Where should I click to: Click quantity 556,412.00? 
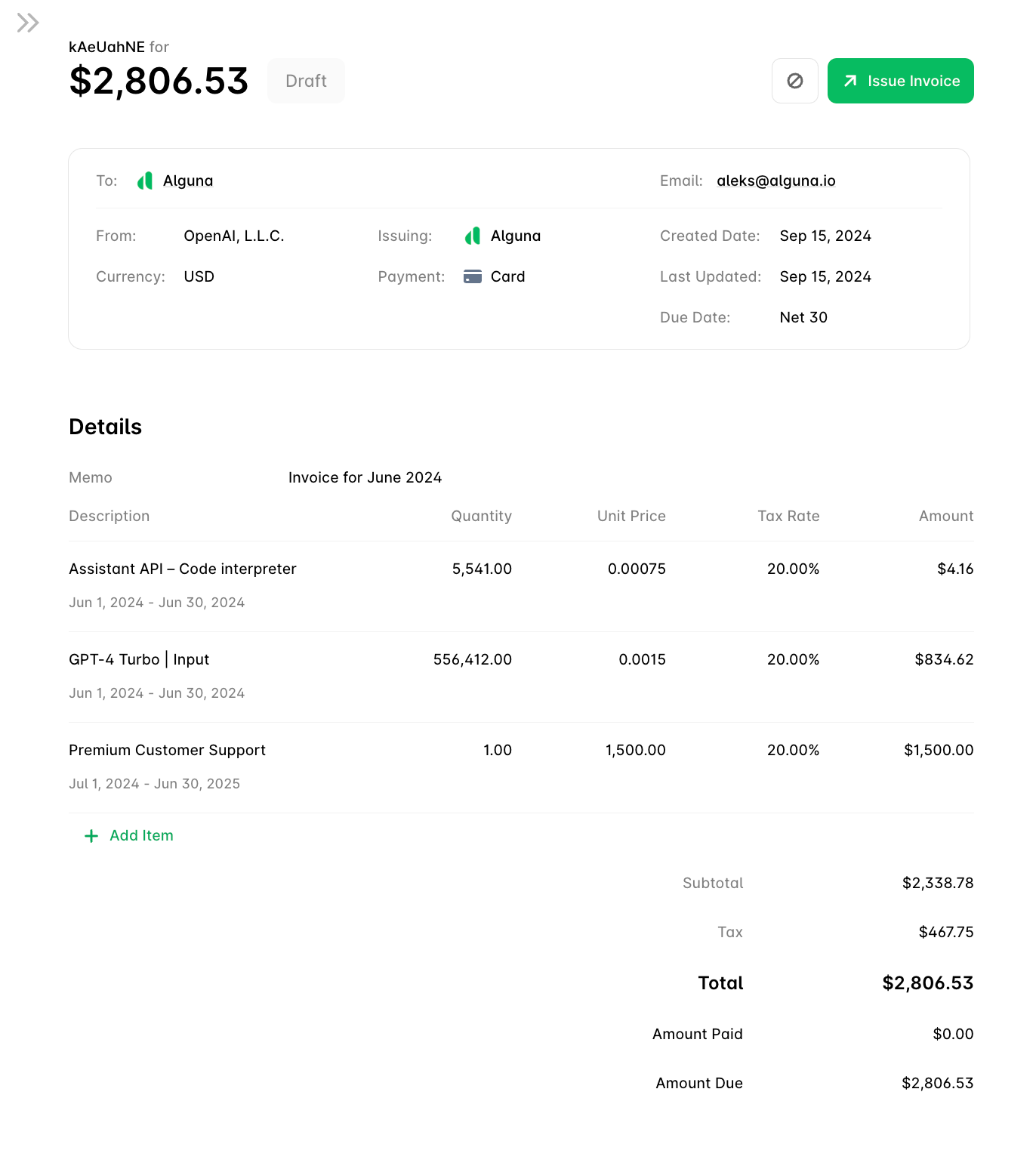point(473,659)
